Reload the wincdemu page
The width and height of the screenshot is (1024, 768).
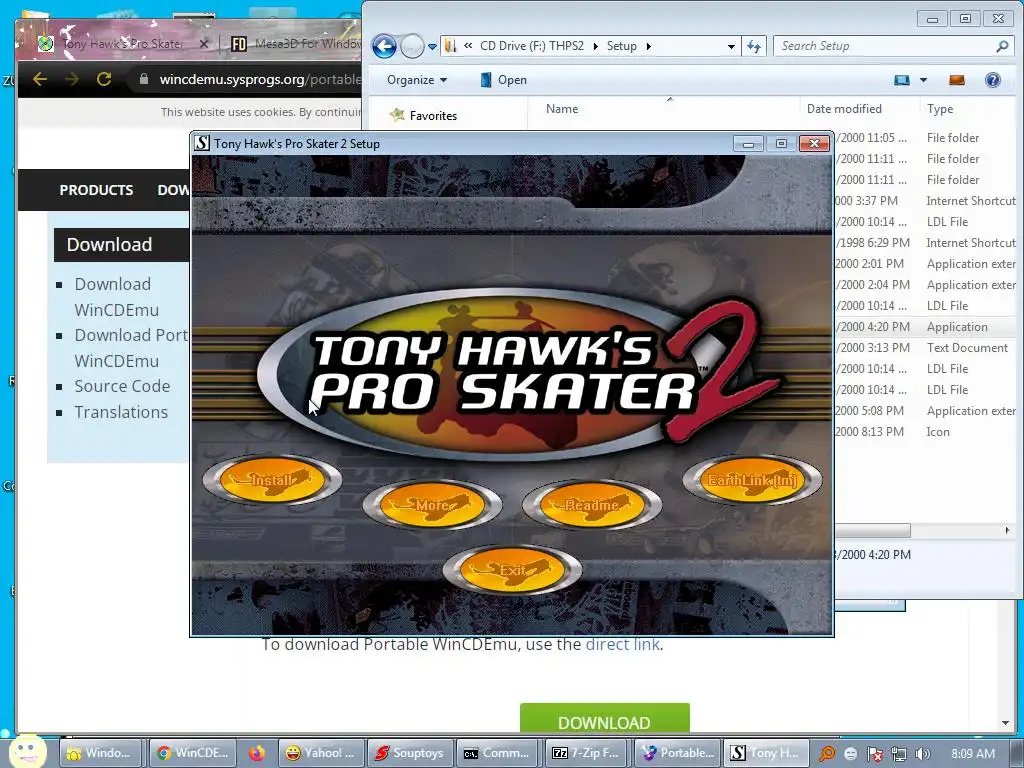(x=104, y=79)
